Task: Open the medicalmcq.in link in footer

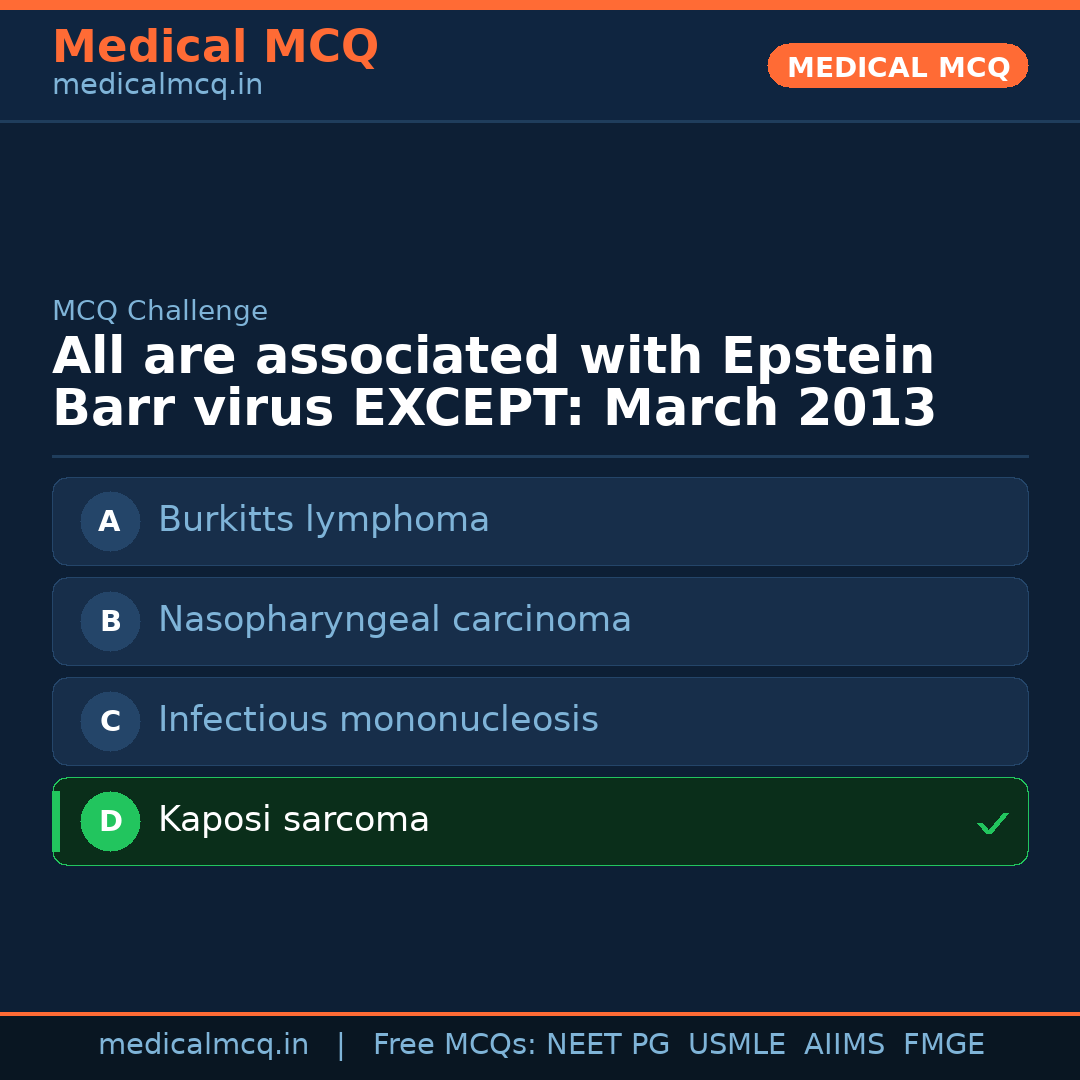Action: [x=203, y=1045]
